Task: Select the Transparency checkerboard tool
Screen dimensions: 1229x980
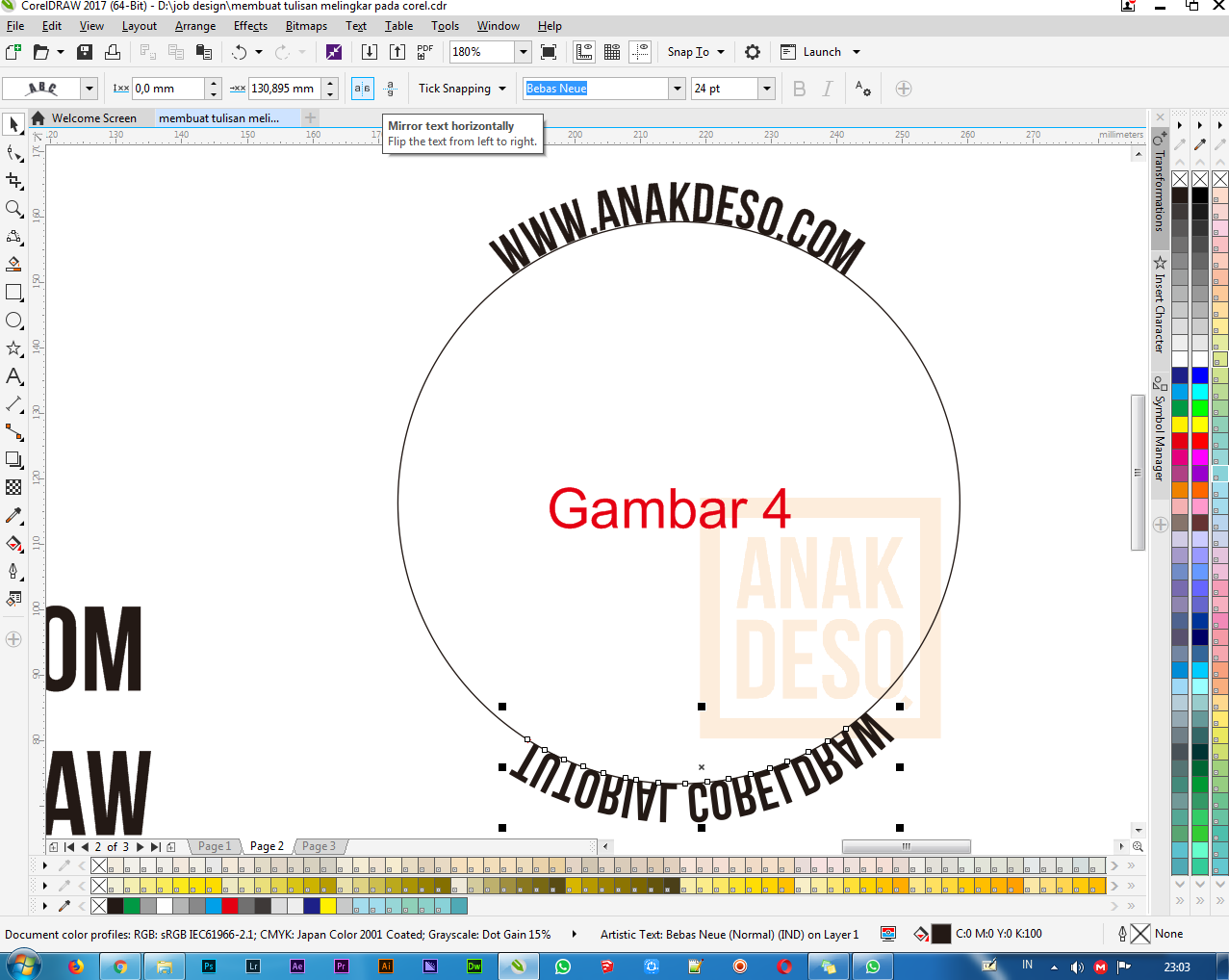Action: 13,487
